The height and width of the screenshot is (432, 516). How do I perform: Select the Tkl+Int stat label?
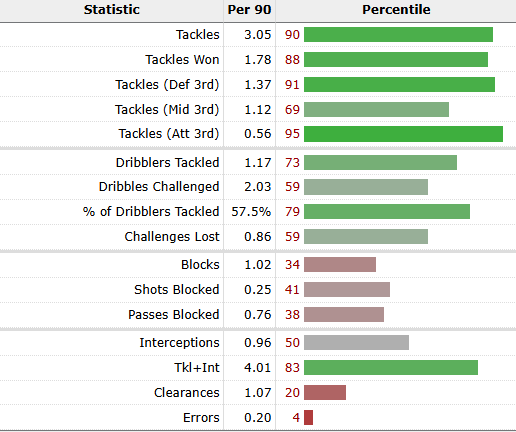197,368
